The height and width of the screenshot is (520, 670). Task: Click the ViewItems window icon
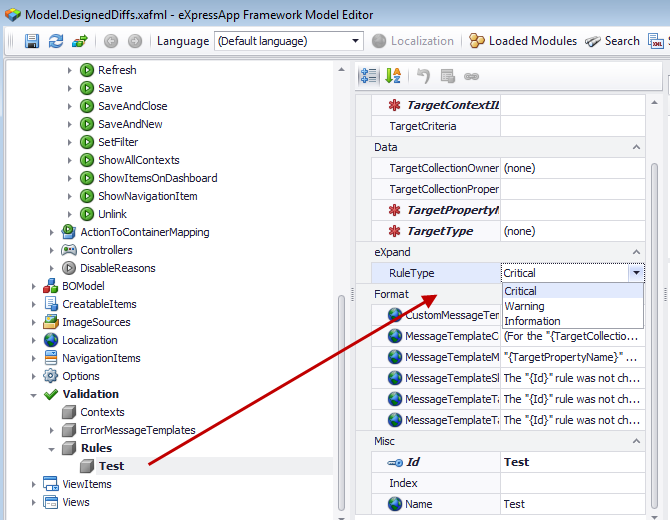point(51,484)
